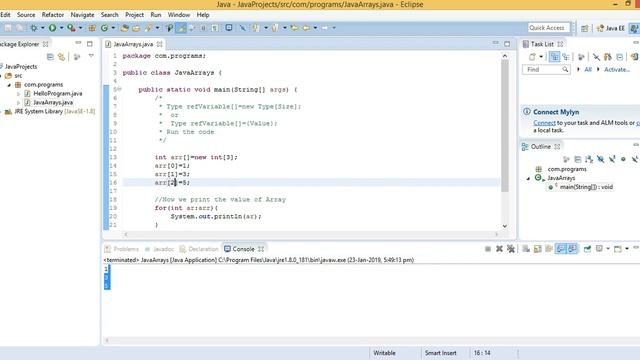Screen dimensions: 640x360
Task: Collapse JavaArrays class in Outline
Action: pyautogui.click(x=529, y=178)
